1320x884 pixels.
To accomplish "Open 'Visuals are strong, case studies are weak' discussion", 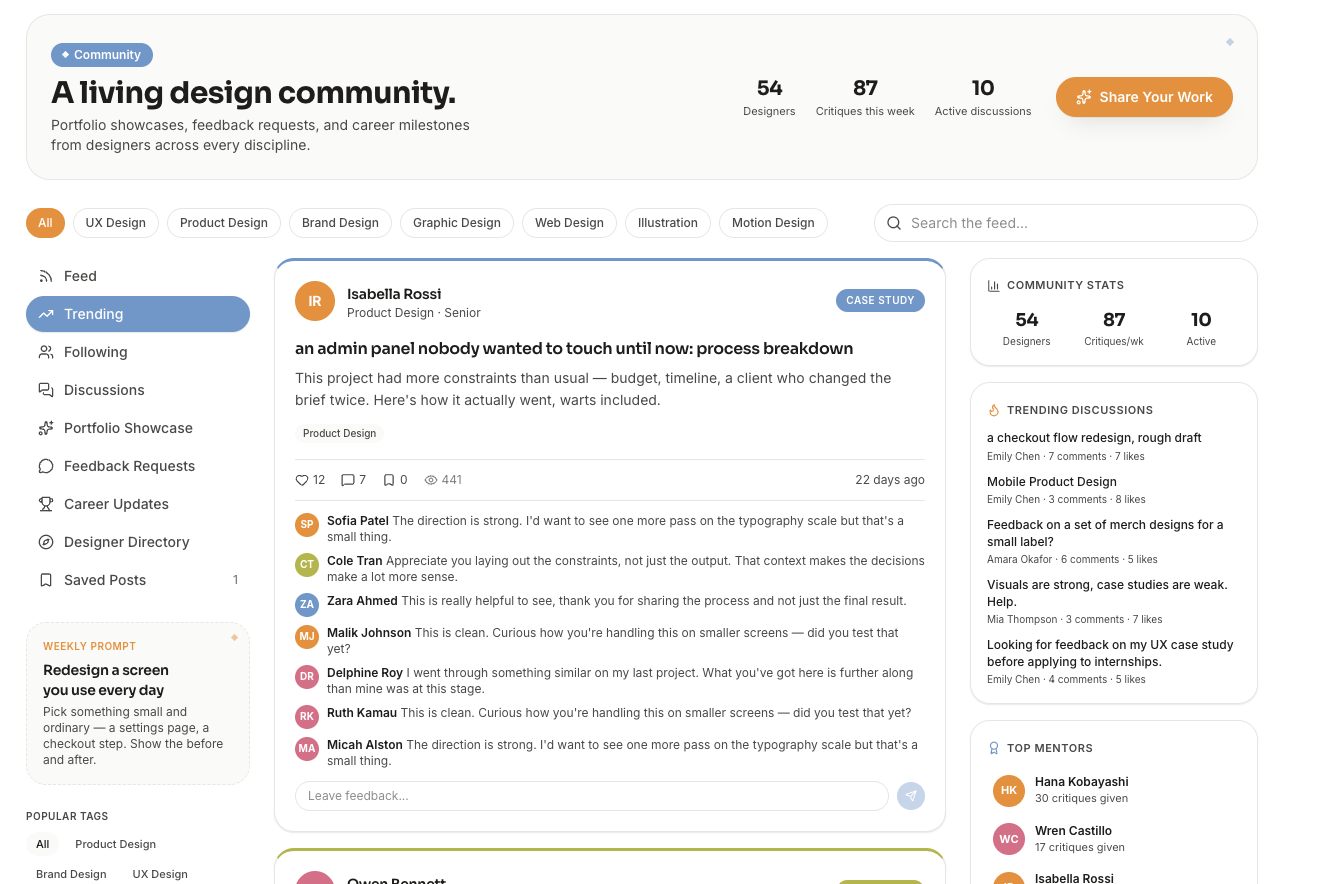I will pos(1107,593).
